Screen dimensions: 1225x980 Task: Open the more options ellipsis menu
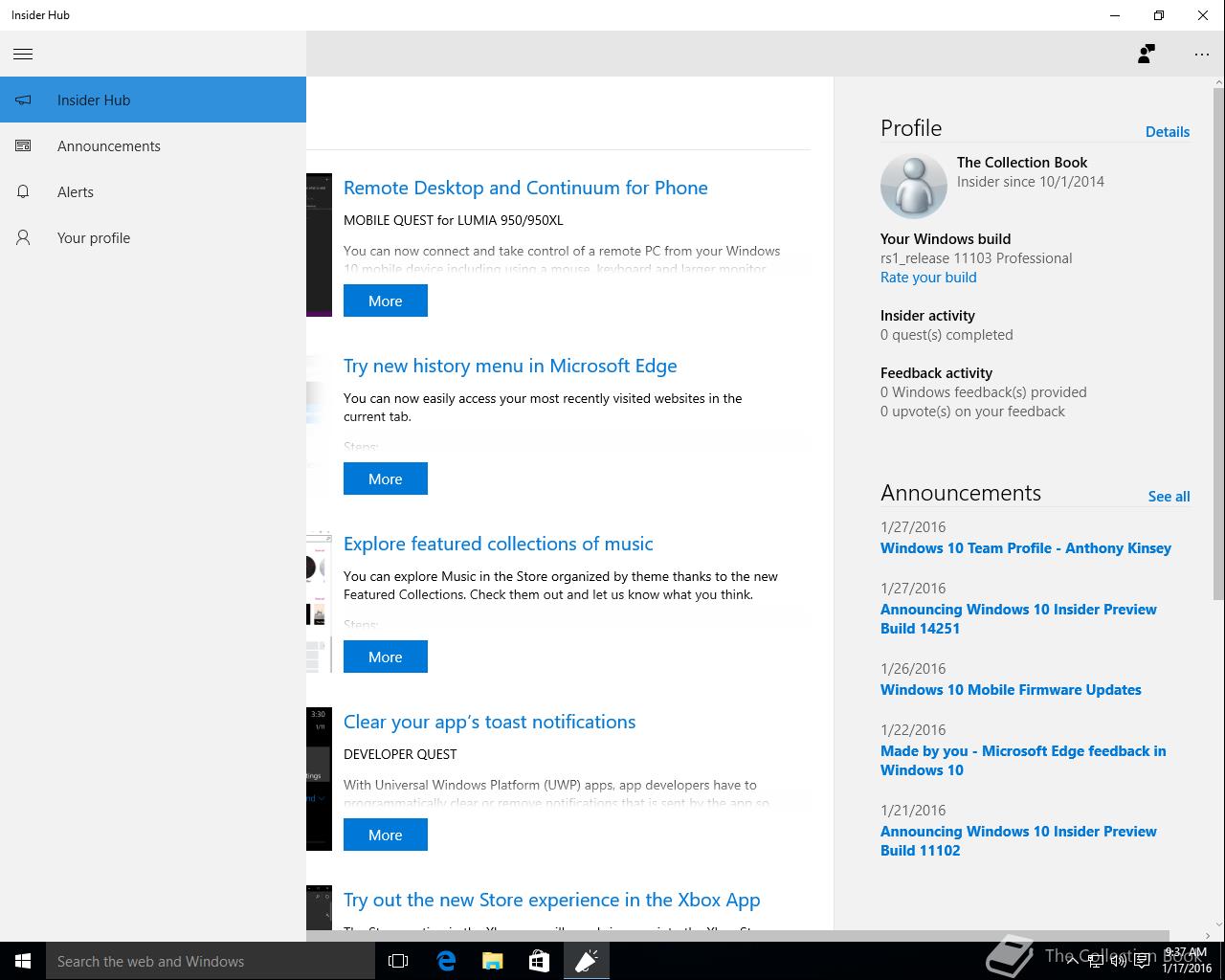pos(1202,54)
